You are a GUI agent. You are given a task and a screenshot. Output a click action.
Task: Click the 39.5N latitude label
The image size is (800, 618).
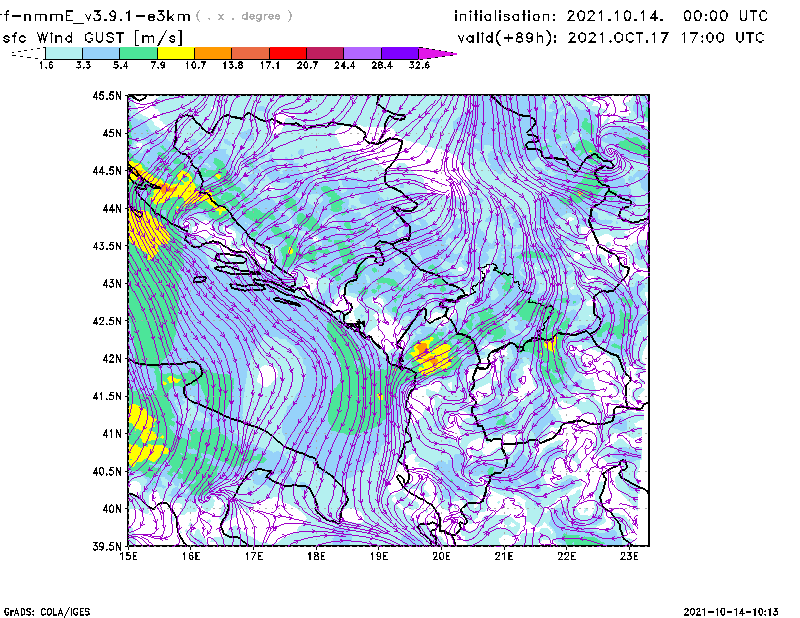[107, 546]
